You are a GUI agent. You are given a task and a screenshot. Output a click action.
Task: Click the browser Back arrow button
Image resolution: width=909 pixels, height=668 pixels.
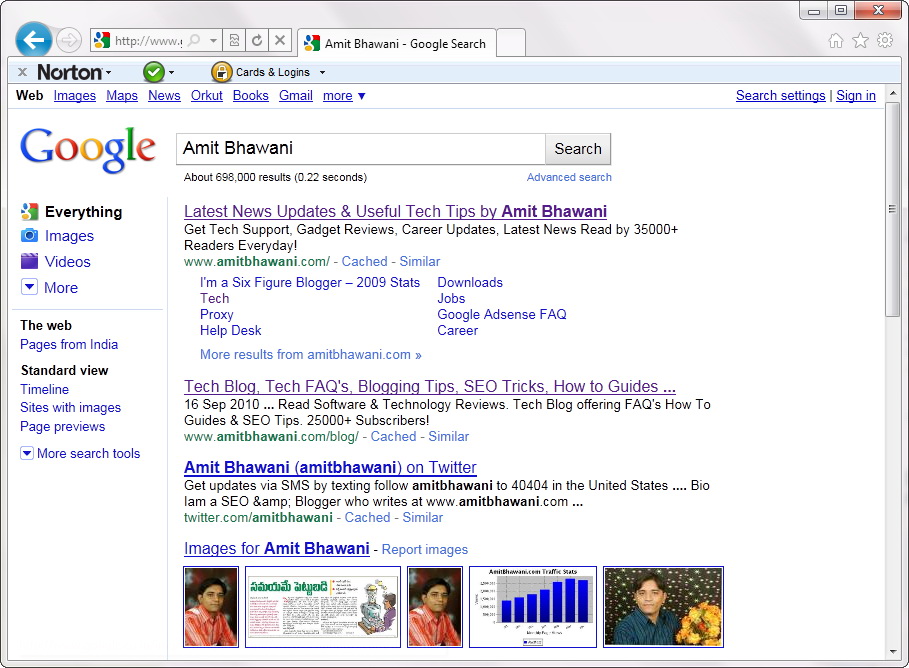[x=34, y=40]
